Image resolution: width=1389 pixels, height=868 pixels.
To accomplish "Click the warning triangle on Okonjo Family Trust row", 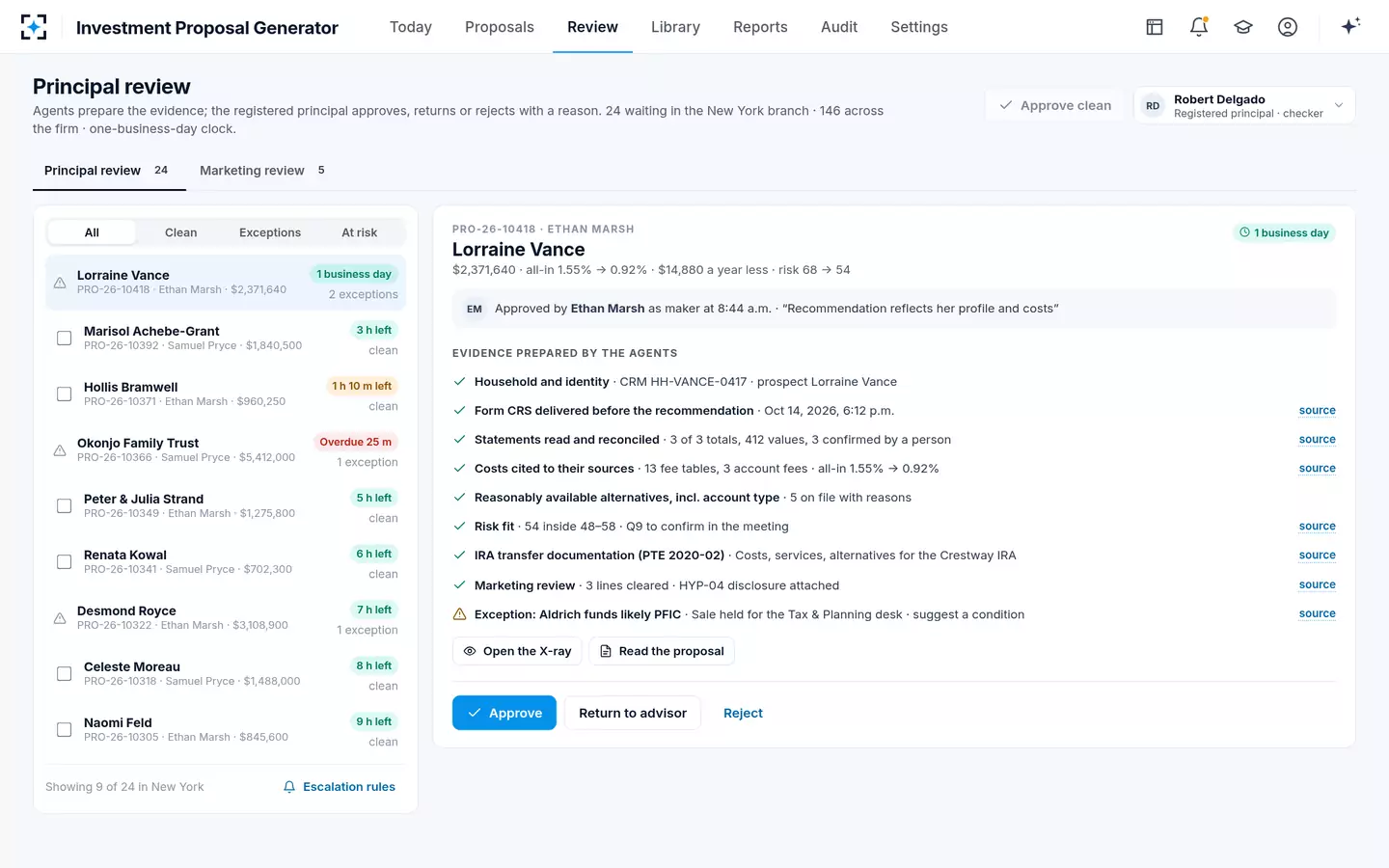I will [x=60, y=450].
